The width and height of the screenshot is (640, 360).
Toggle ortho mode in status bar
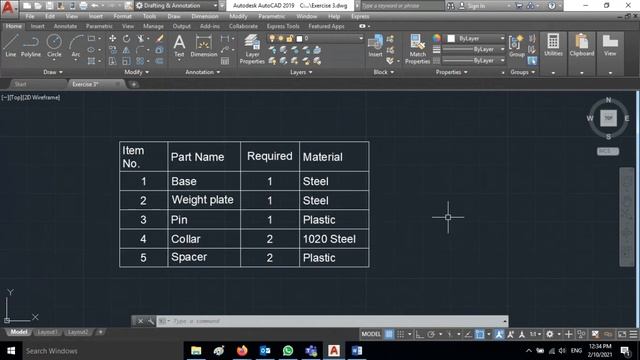click(x=419, y=334)
